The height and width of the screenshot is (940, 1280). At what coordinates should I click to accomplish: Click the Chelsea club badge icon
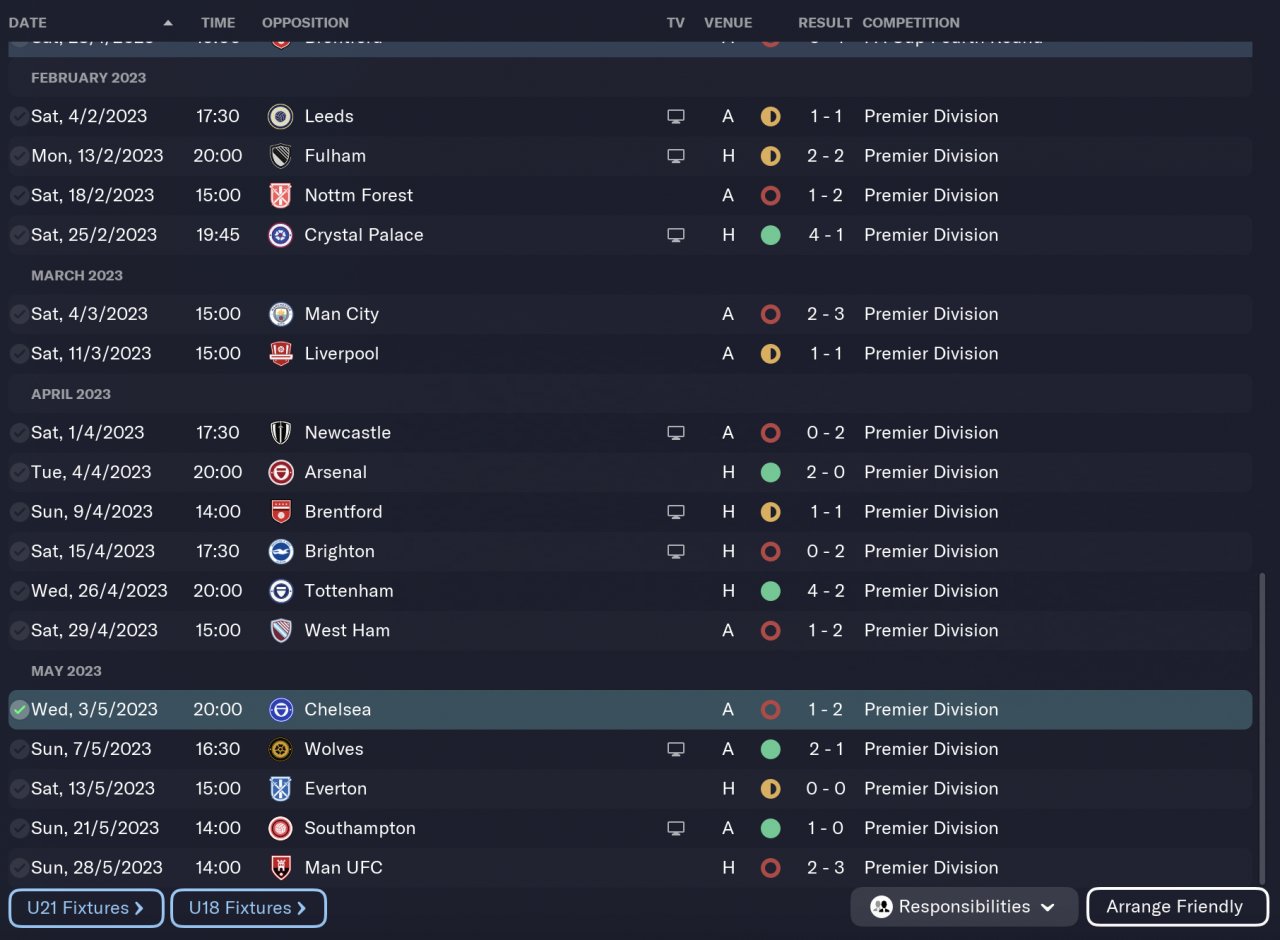(281, 710)
